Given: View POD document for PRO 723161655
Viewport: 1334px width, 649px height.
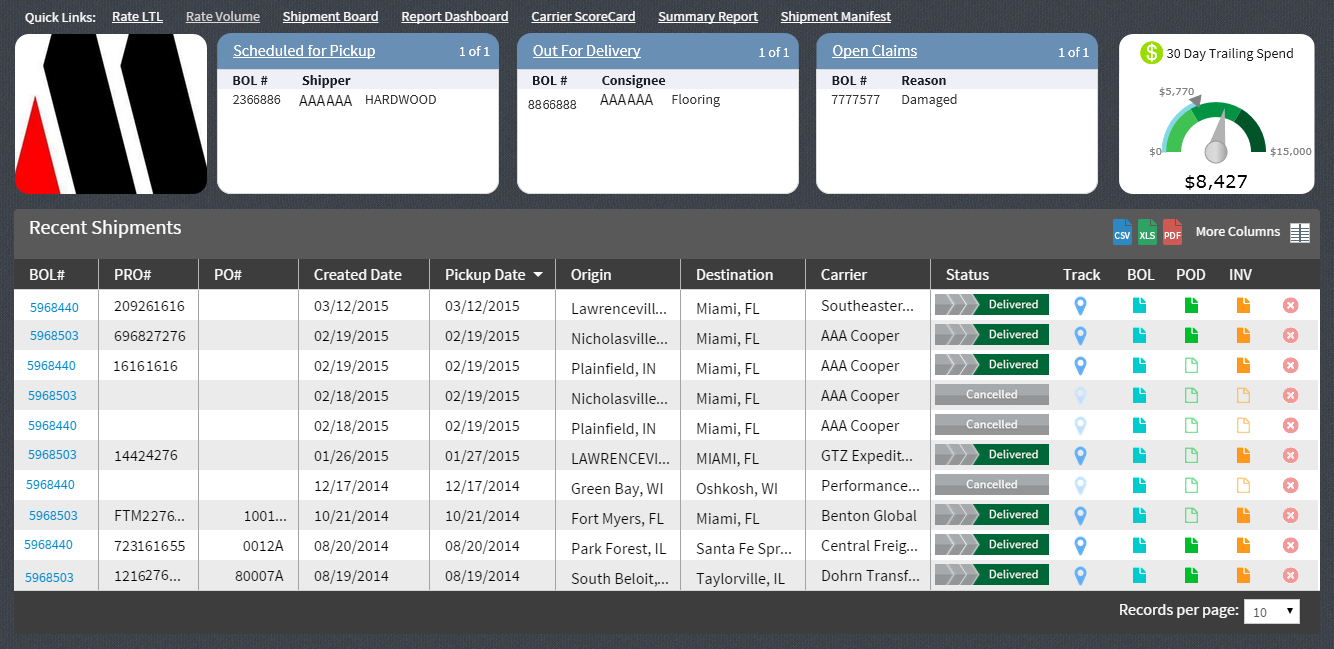Looking at the screenshot, I should (1191, 546).
